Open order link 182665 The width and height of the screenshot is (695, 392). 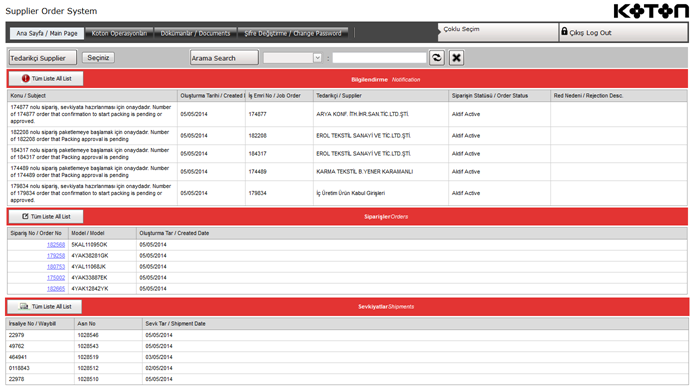(56, 289)
